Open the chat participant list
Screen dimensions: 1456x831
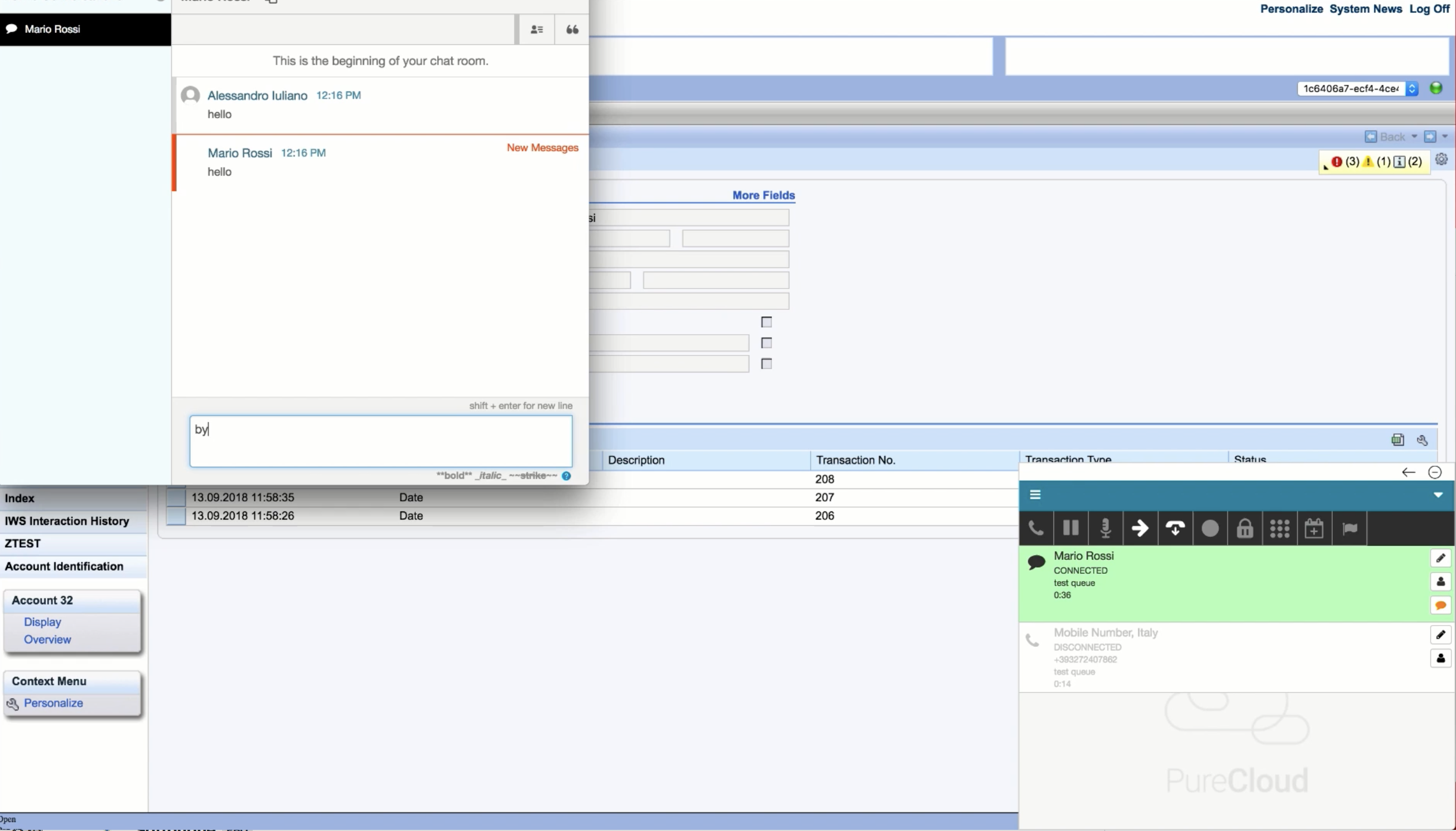click(536, 29)
